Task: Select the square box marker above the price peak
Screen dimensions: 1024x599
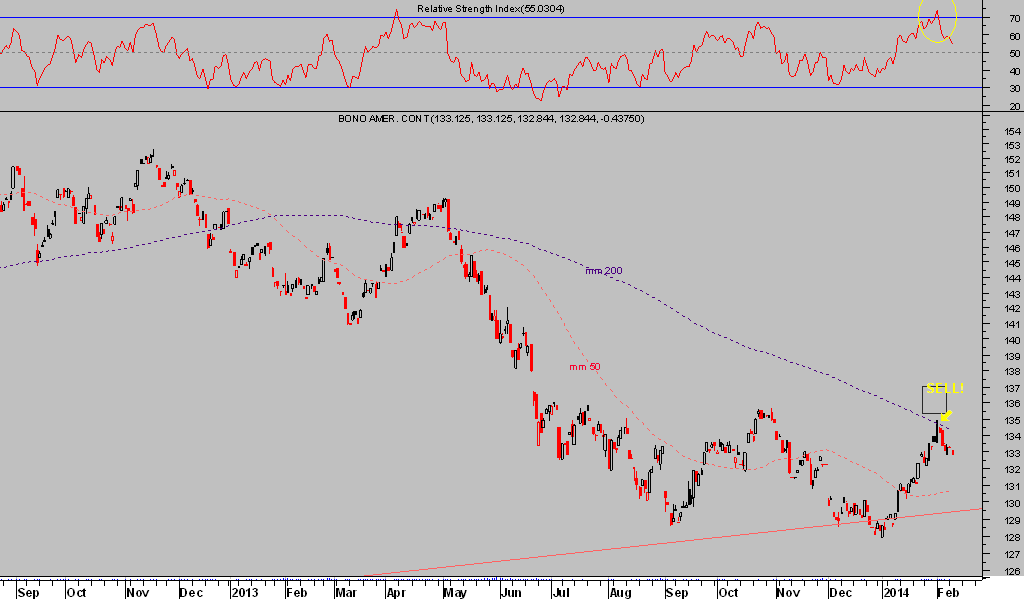Action: (933, 400)
